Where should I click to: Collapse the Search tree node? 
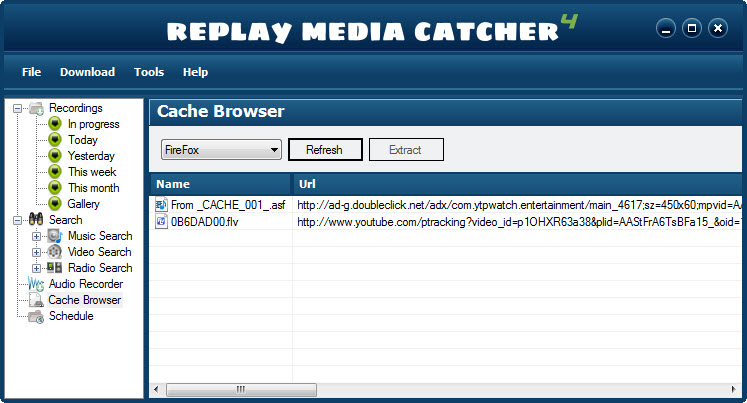[x=18, y=220]
